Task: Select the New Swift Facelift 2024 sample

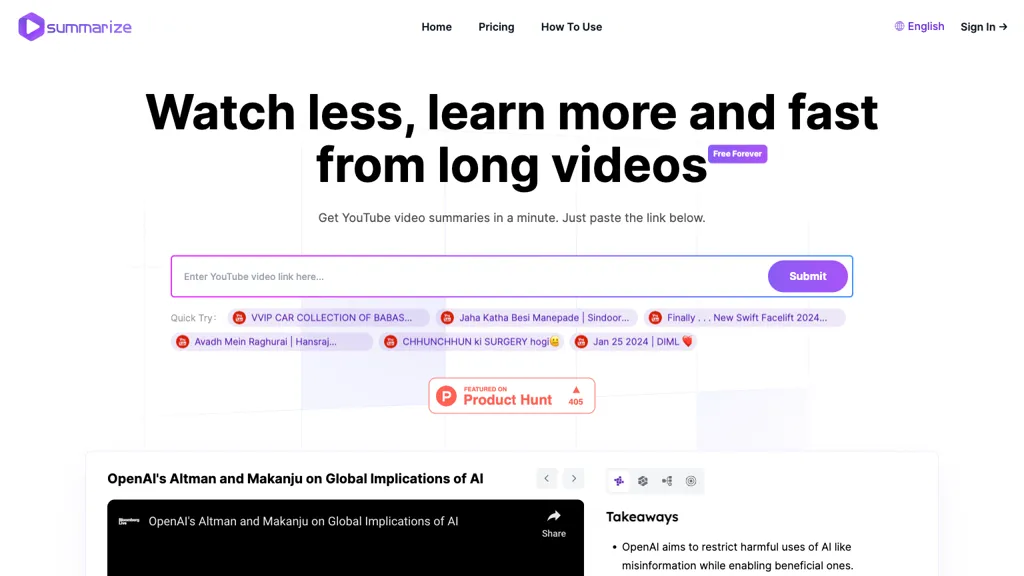Action: pos(745,318)
